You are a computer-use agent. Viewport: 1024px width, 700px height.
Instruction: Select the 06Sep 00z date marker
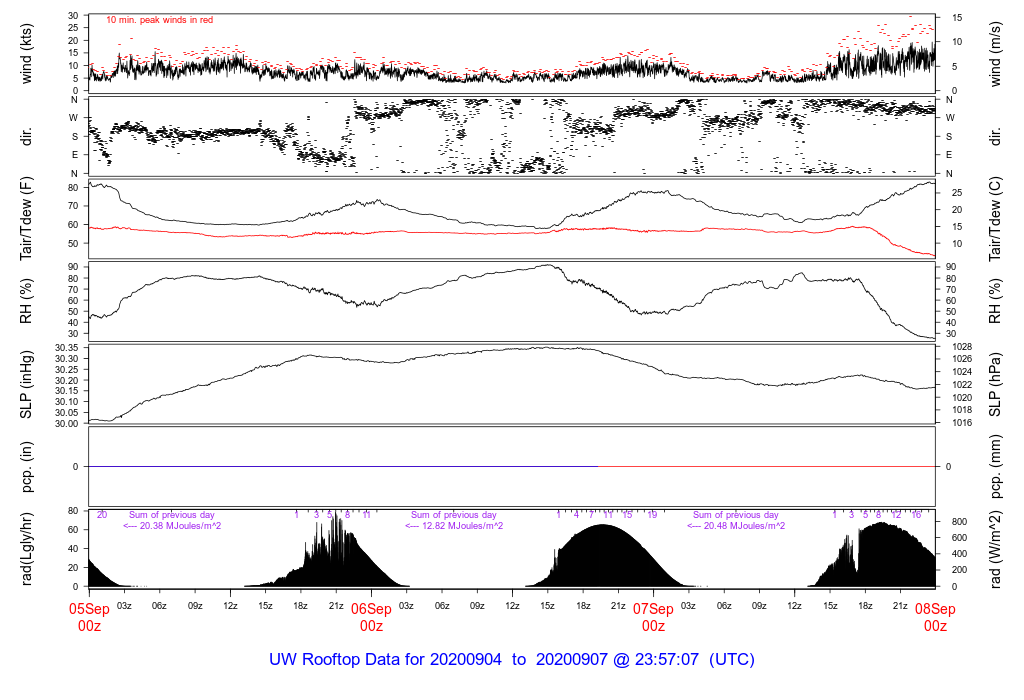(x=371, y=616)
